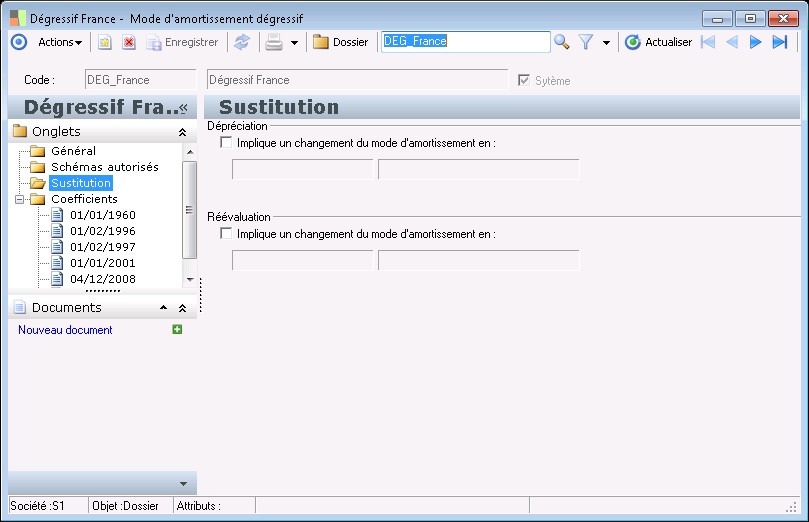Minimize the Dégressif France window
This screenshot has height=522, width=809.
[717, 19]
